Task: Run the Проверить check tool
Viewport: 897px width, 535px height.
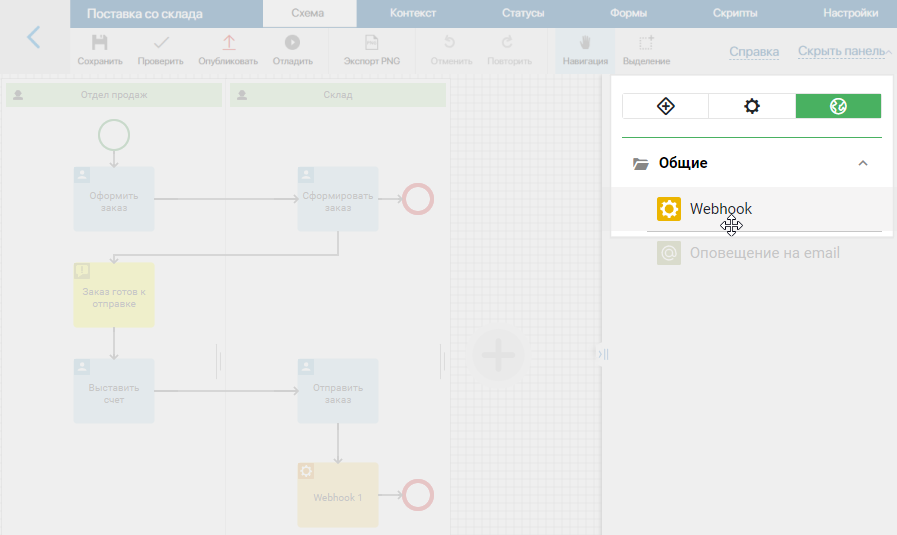Action: tap(160, 50)
